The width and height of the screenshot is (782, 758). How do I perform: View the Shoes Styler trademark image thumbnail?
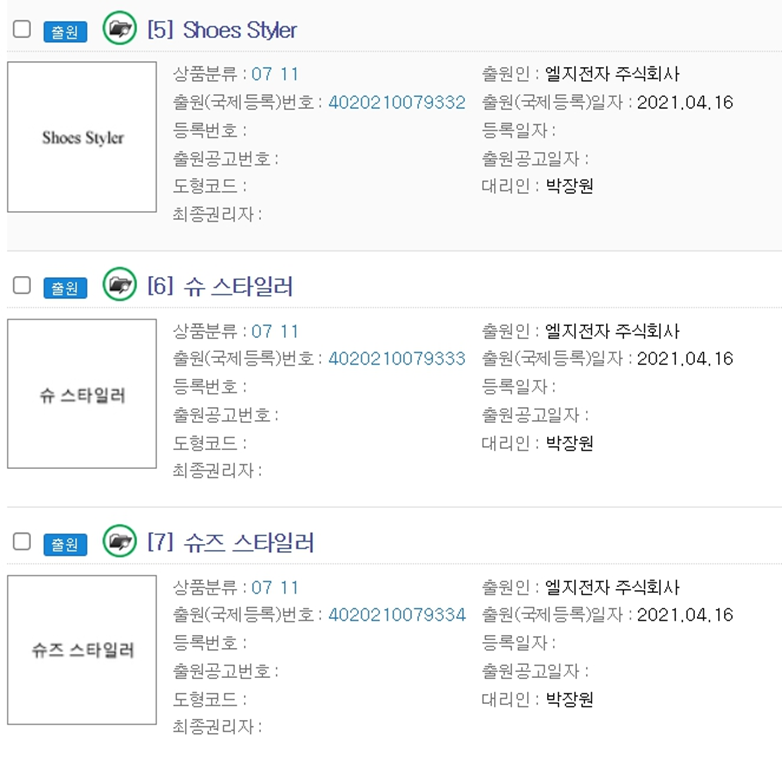[82, 137]
